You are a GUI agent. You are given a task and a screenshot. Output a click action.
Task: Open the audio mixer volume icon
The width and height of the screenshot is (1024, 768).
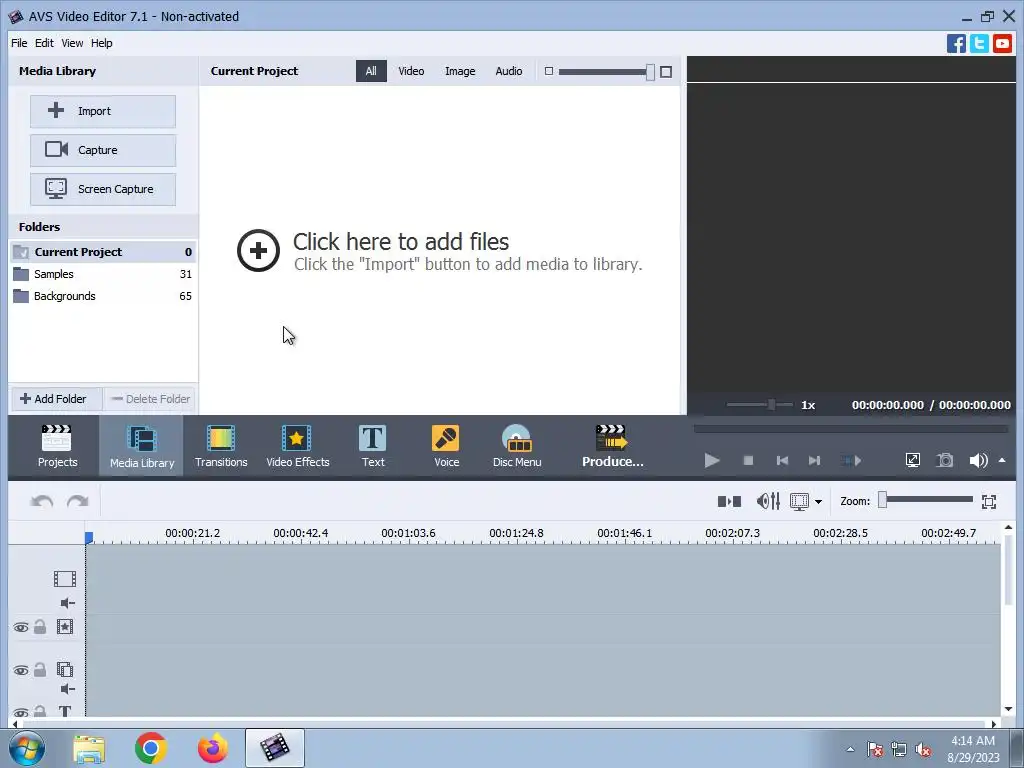click(x=768, y=502)
